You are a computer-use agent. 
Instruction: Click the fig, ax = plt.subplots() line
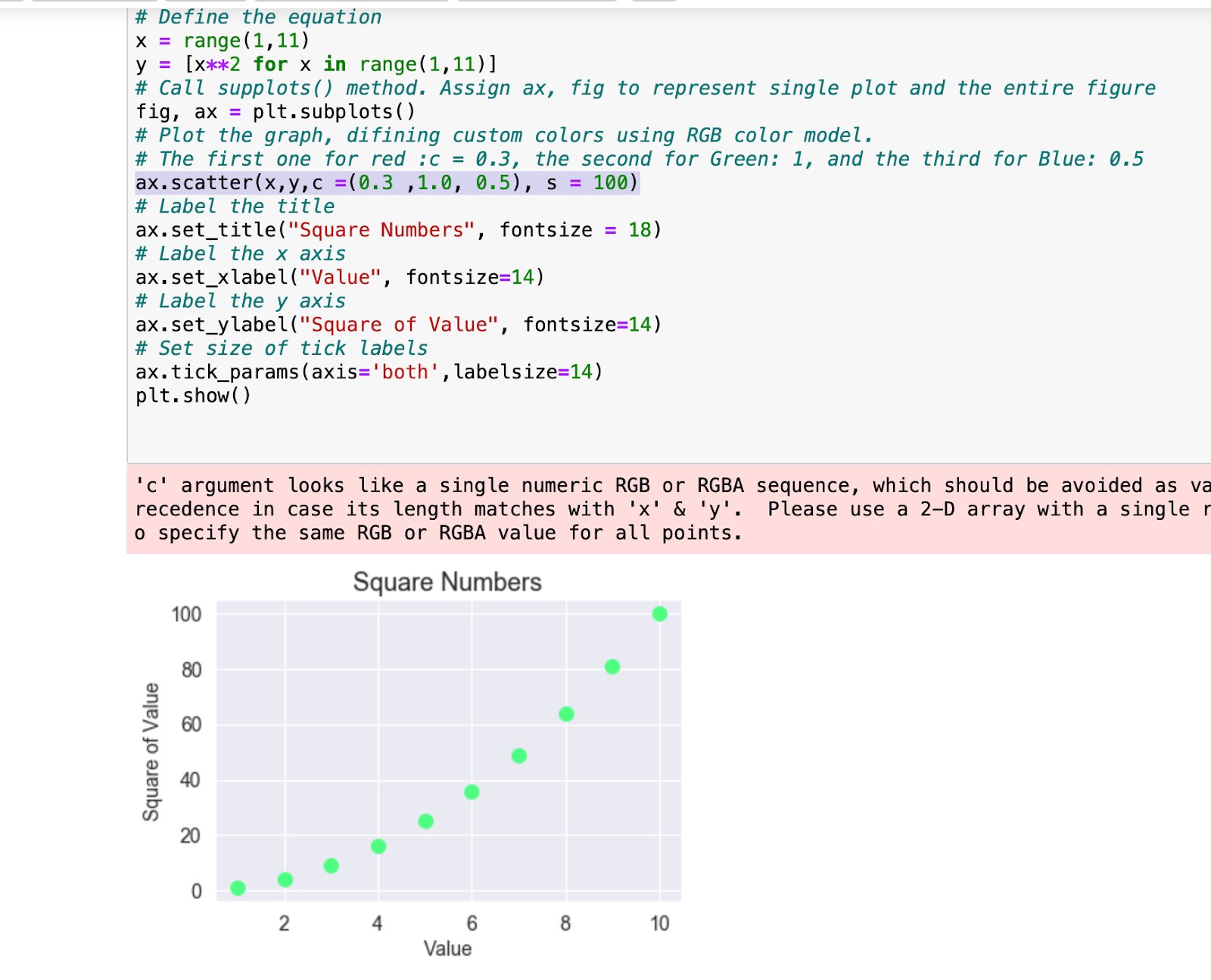[x=272, y=111]
